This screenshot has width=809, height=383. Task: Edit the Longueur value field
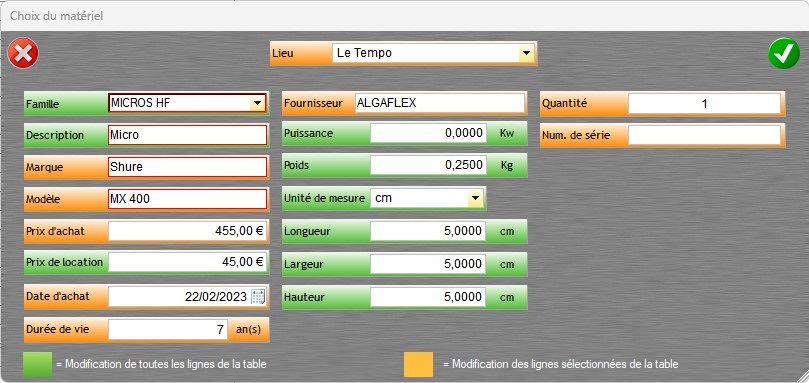428,231
